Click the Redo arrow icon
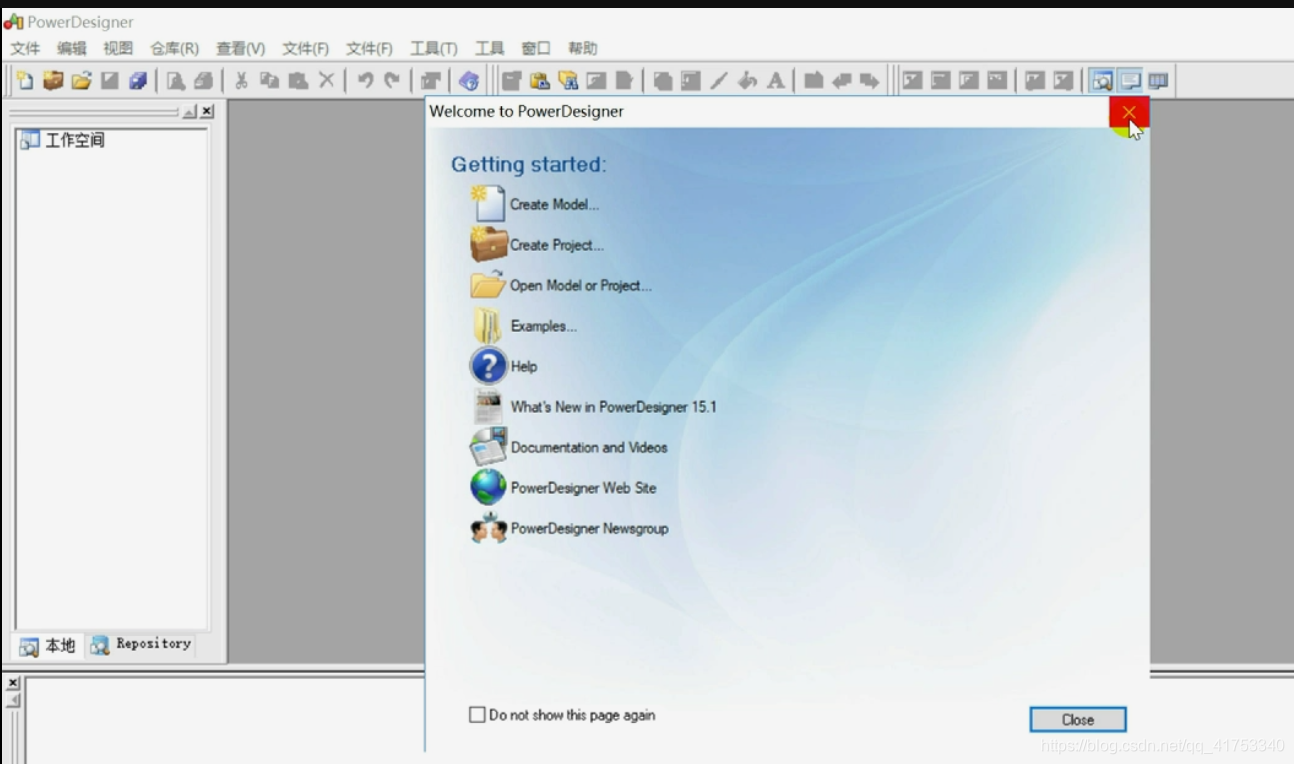 [x=392, y=81]
